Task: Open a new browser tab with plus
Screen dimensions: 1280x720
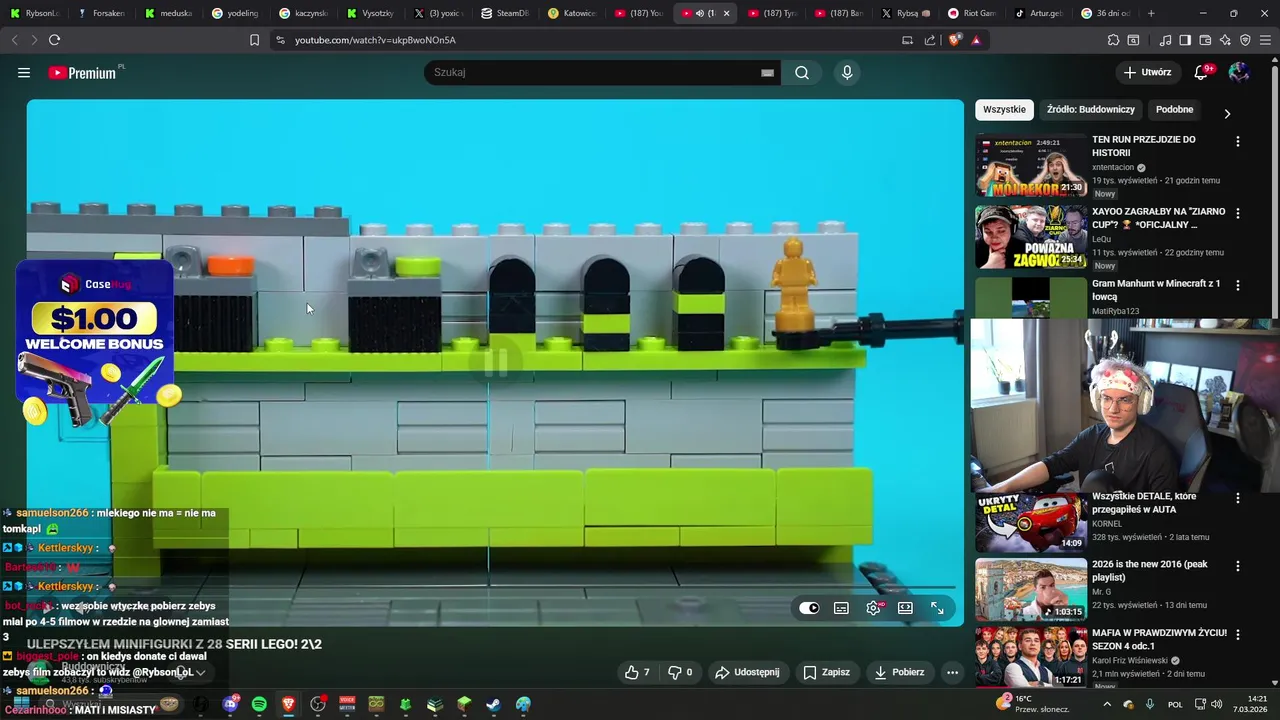Action: point(1151,13)
